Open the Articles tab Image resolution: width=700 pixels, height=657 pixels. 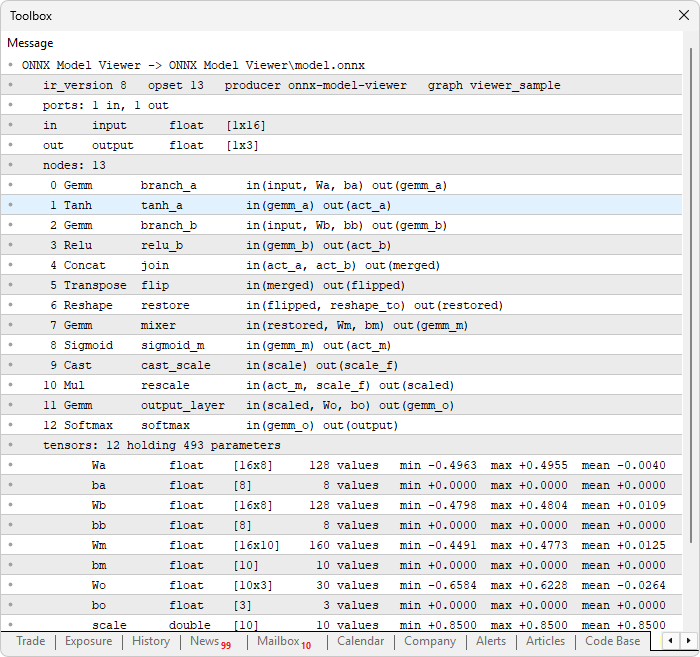[x=545, y=641]
